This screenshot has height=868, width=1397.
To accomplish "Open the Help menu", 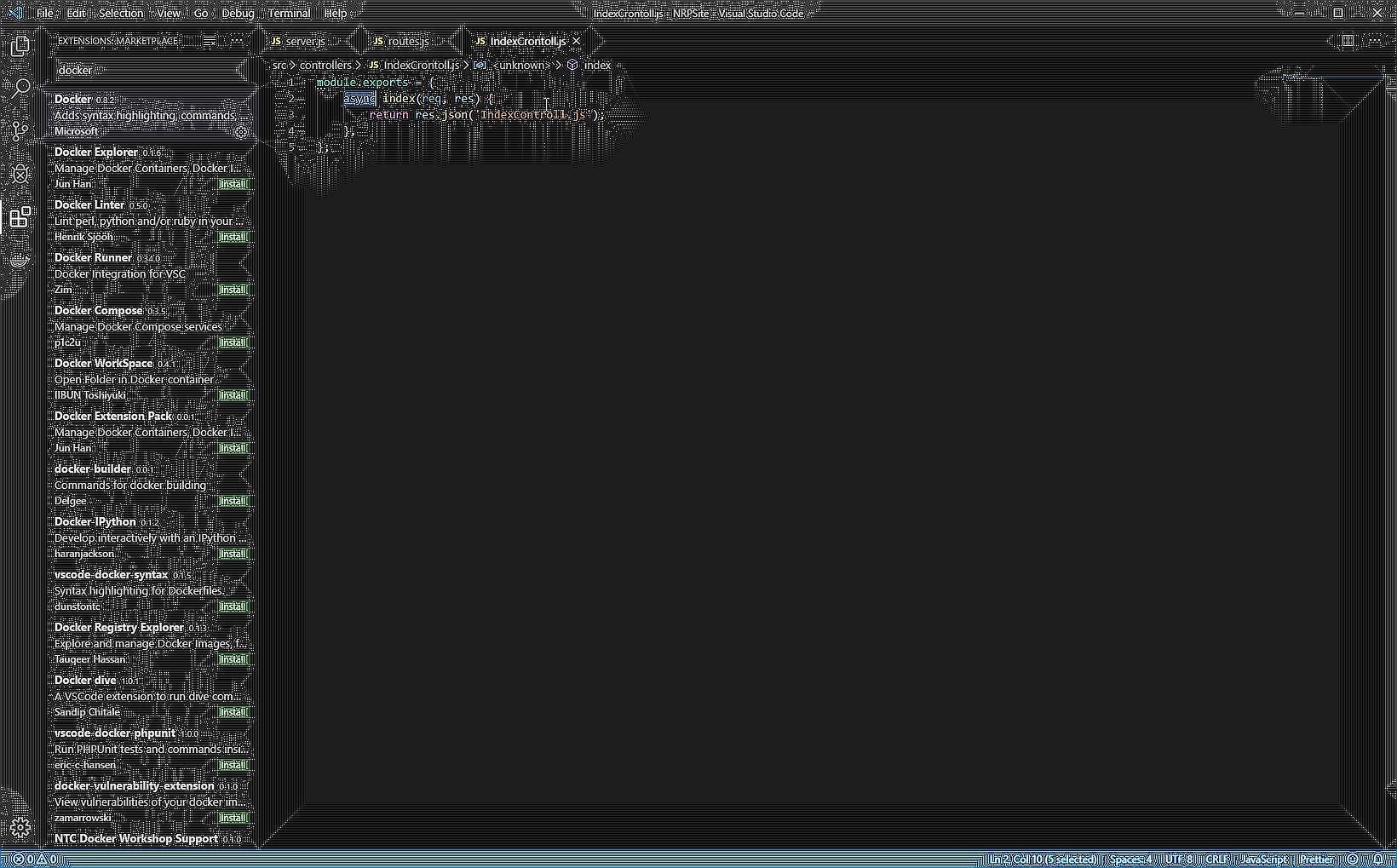I will pos(336,13).
